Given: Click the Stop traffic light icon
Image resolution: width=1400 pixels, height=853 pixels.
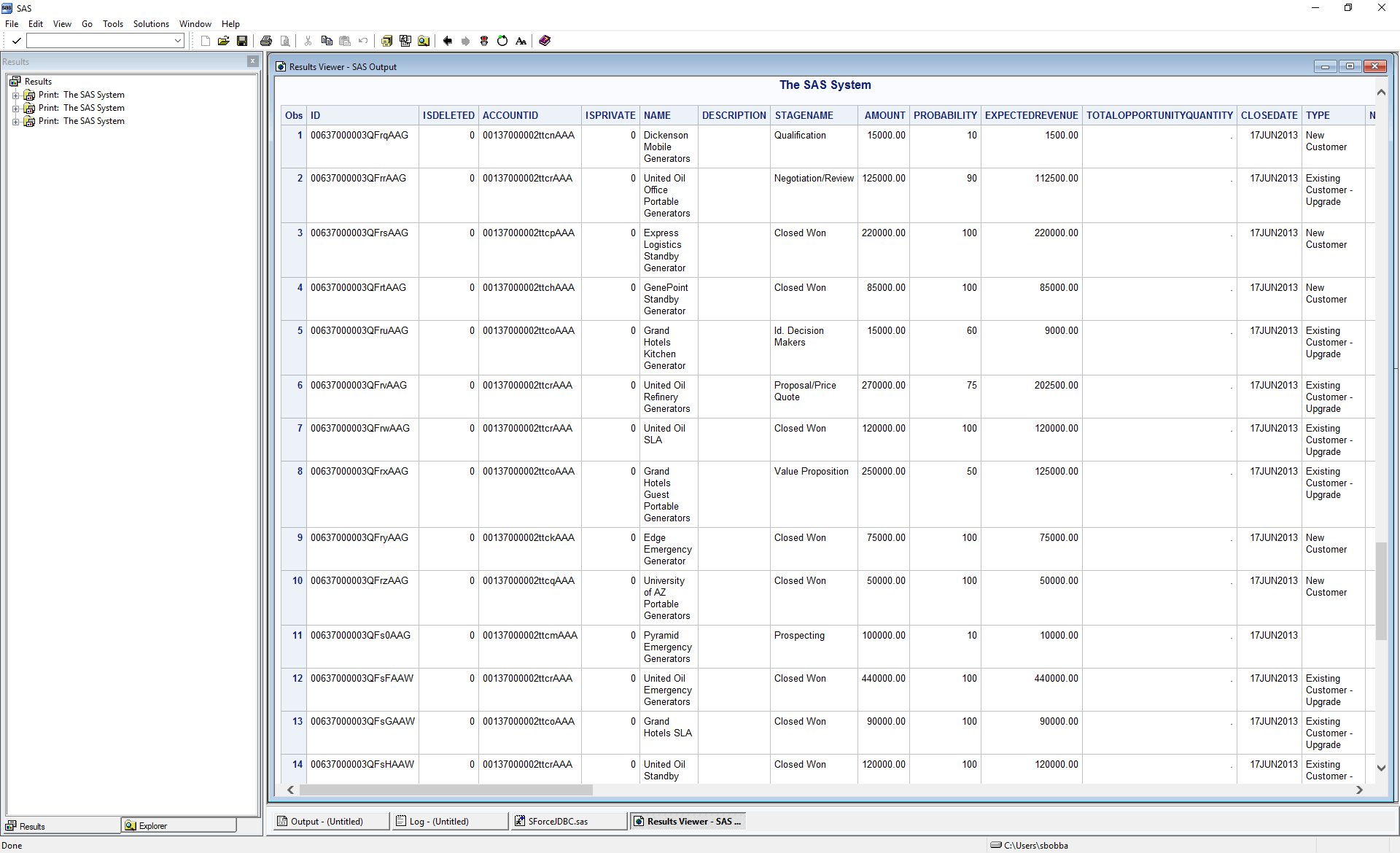Looking at the screenshot, I should [484, 41].
